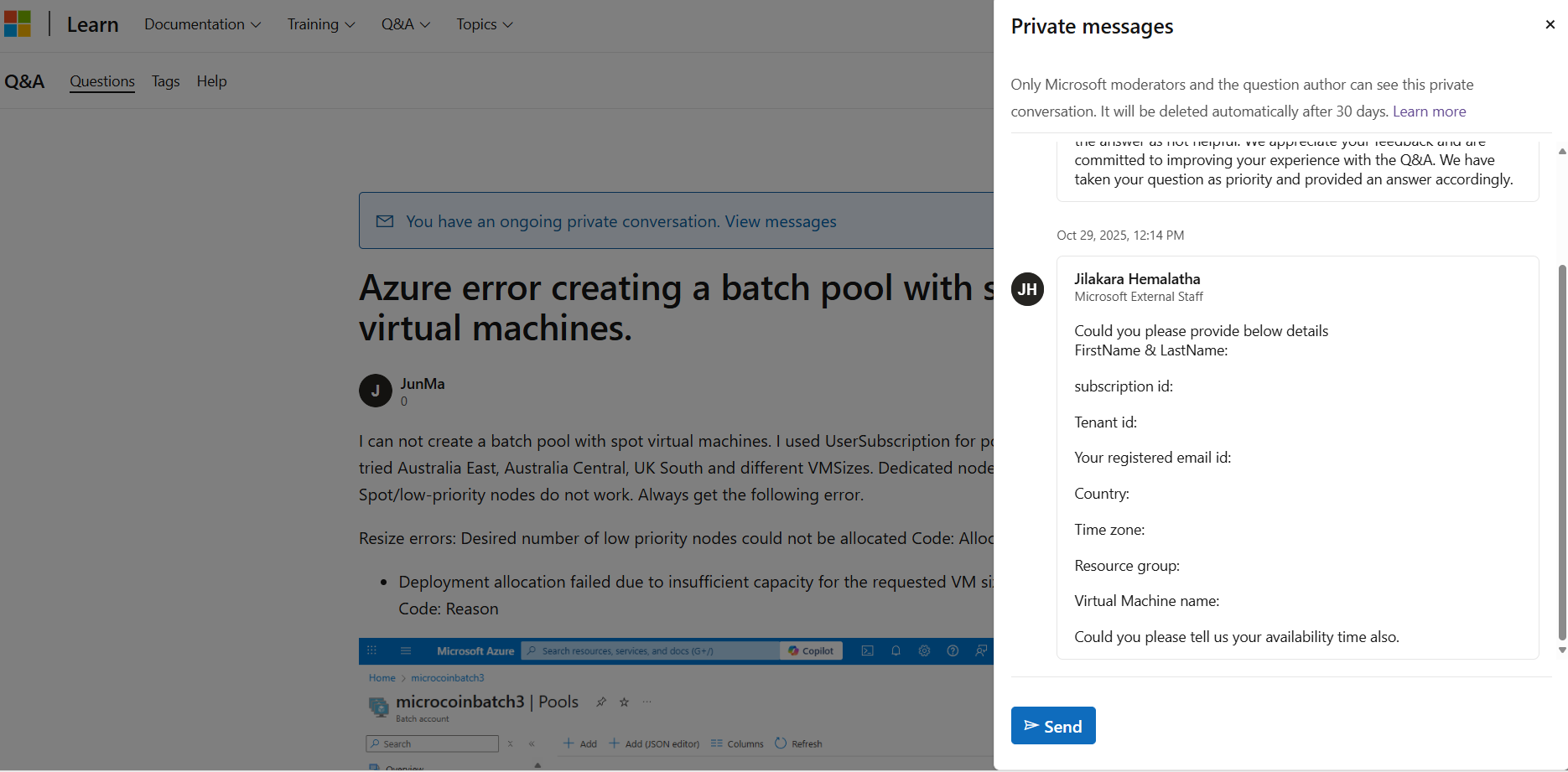Viewport: 1568px width, 772px height.
Task: Click the Microsoft logo in the header
Action: [x=17, y=23]
